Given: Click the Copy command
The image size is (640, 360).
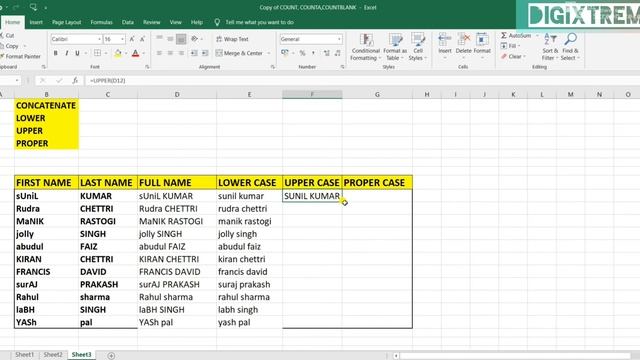Looking at the screenshot, I should [x=9, y=46].
